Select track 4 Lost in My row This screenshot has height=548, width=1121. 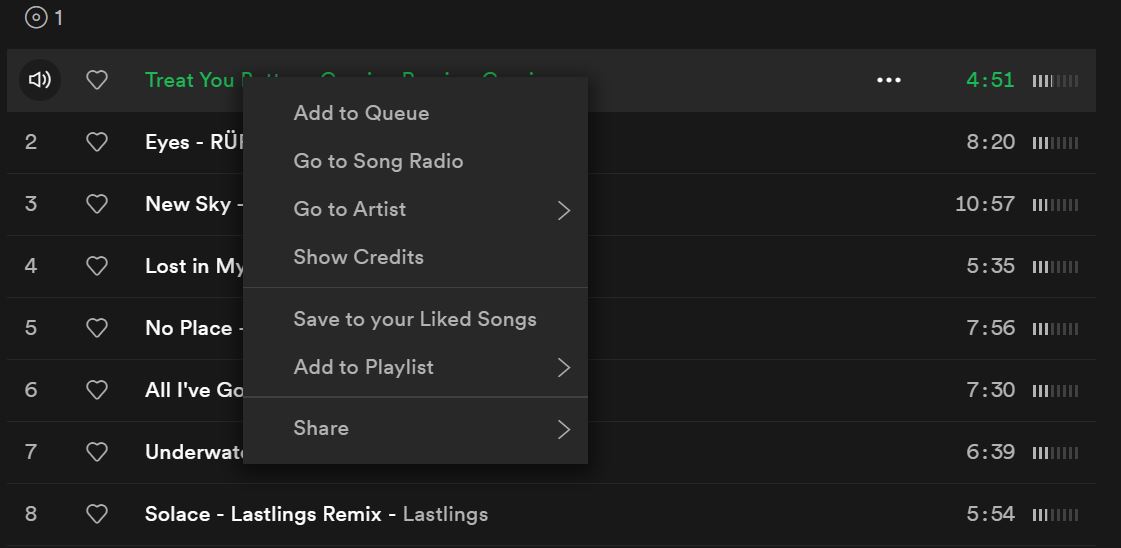click(550, 266)
